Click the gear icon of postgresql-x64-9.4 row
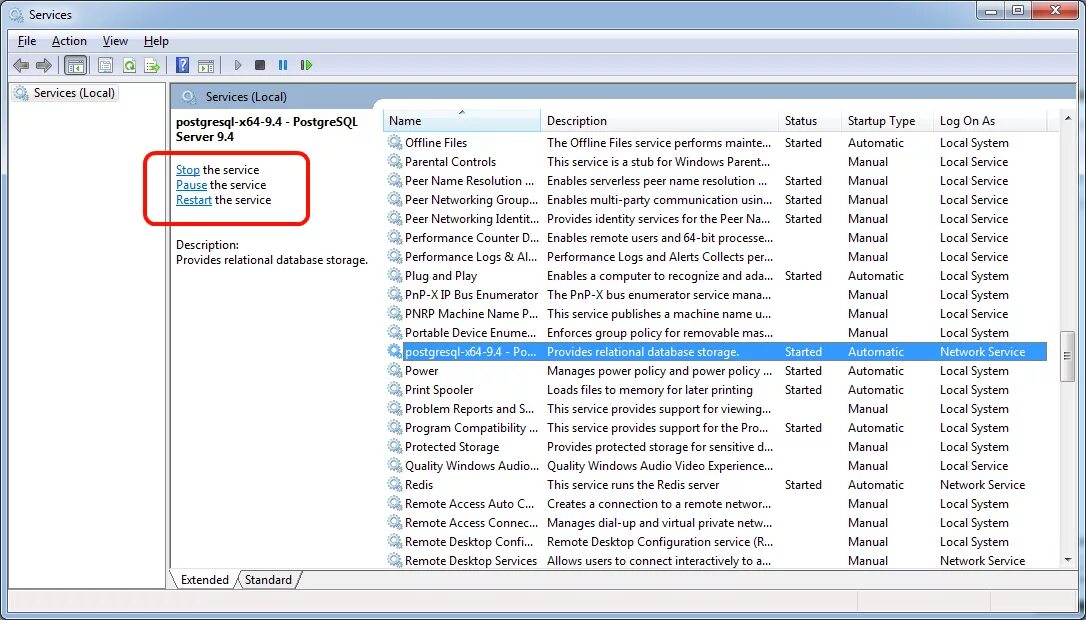 point(395,351)
